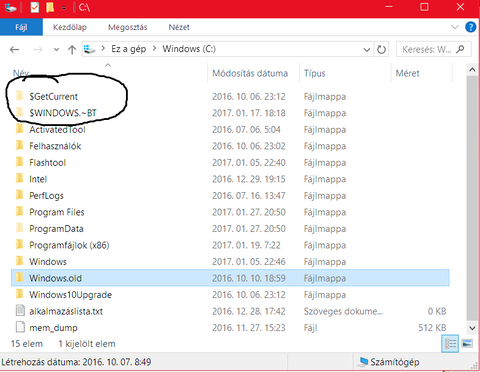
Task: Click the search magnifier icon
Action: coord(461,49)
